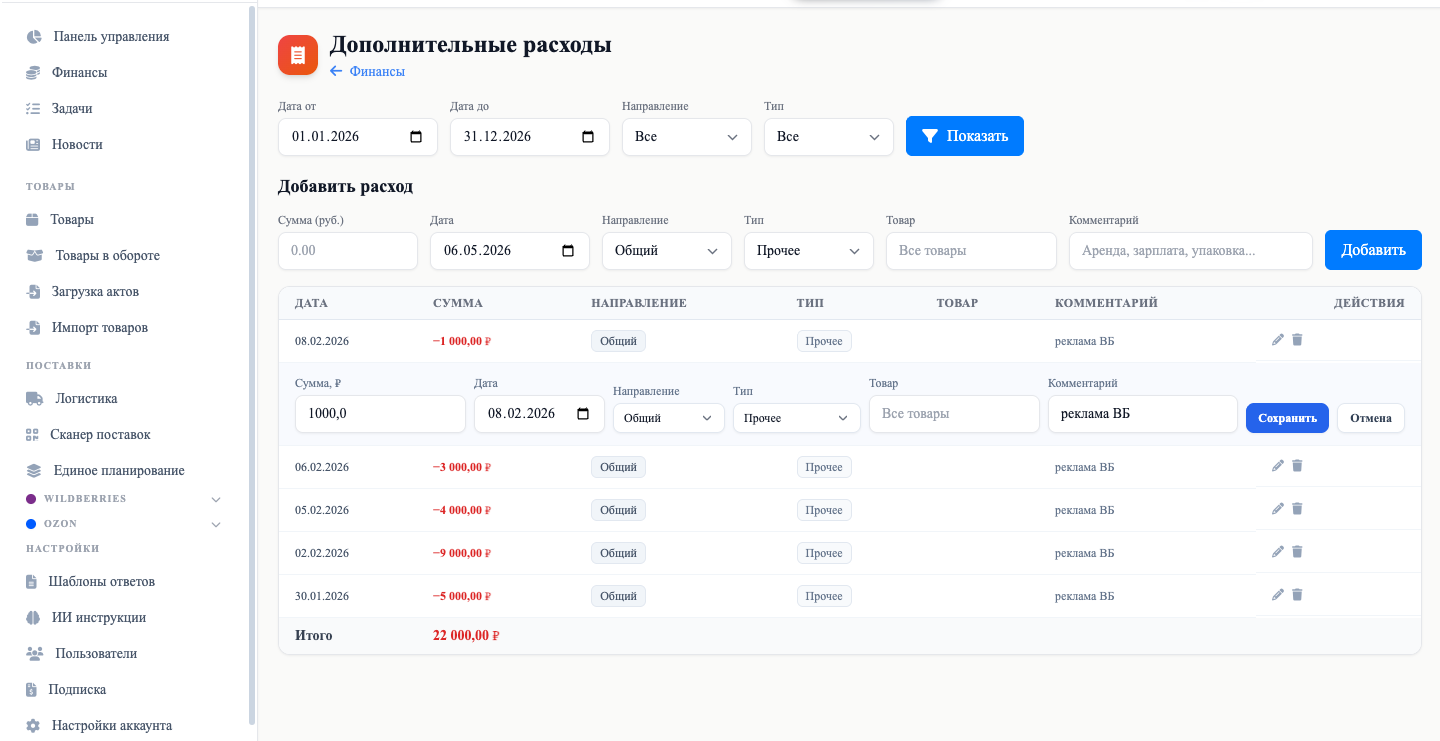Delete the 06.02.2026 expense with trash icon

point(1297,466)
